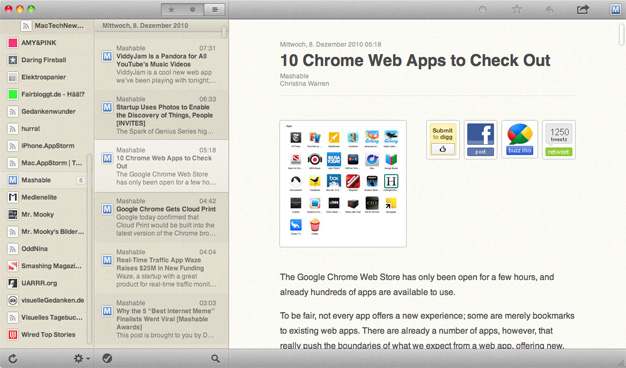Open the hurra! feed
Screen dimensions: 626x368
coord(47,129)
